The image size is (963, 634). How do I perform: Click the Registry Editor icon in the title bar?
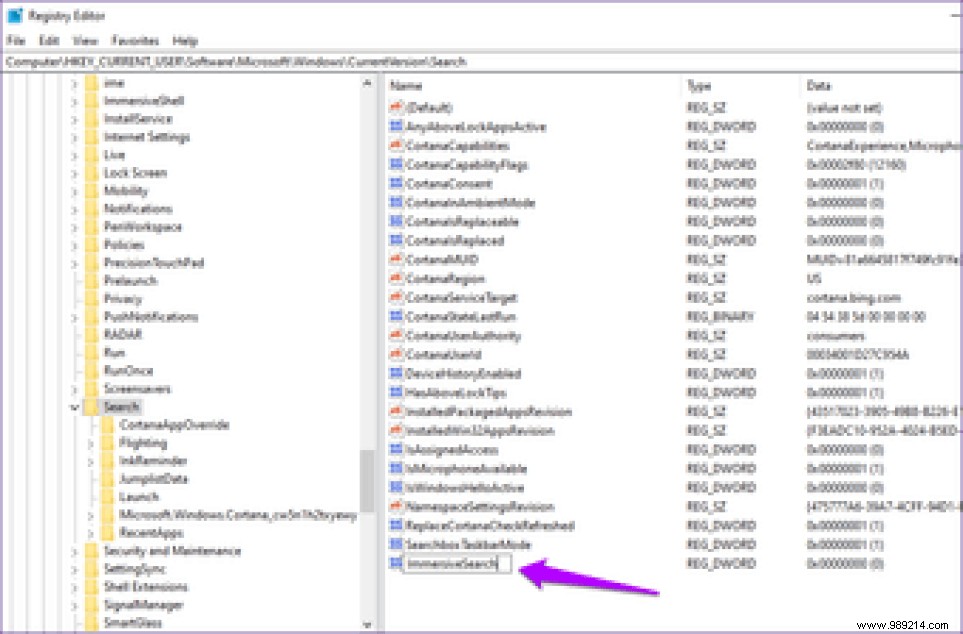coord(14,14)
